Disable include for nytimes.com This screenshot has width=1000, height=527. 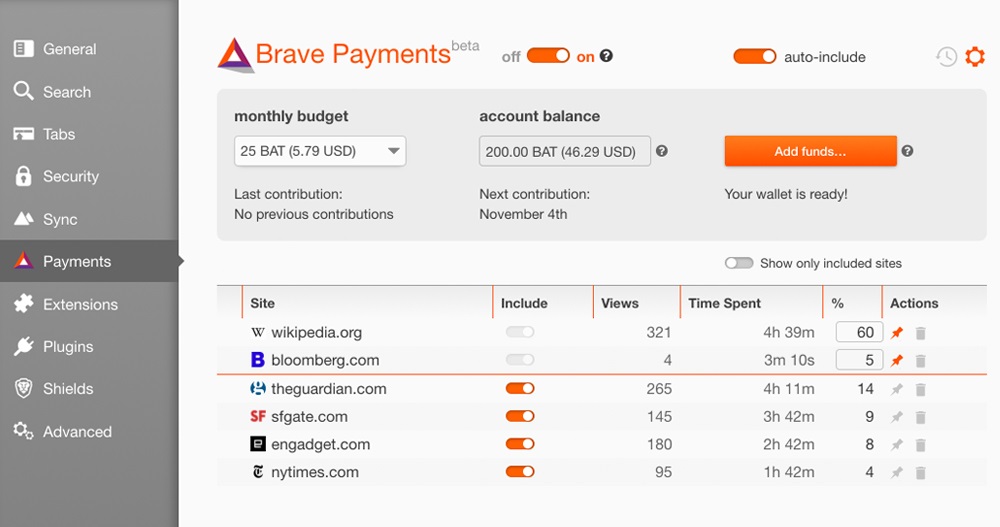[x=520, y=472]
